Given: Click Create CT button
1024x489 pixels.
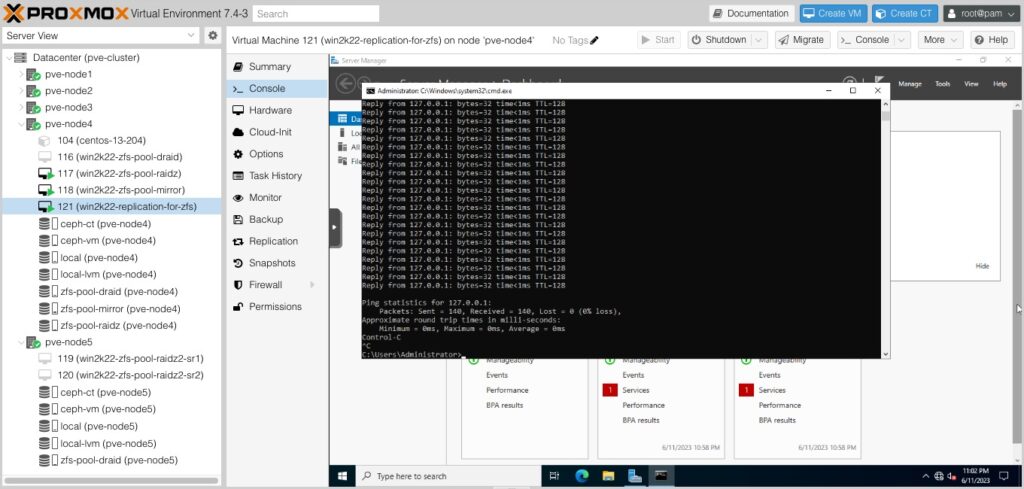Looking at the screenshot, I should (x=905, y=13).
